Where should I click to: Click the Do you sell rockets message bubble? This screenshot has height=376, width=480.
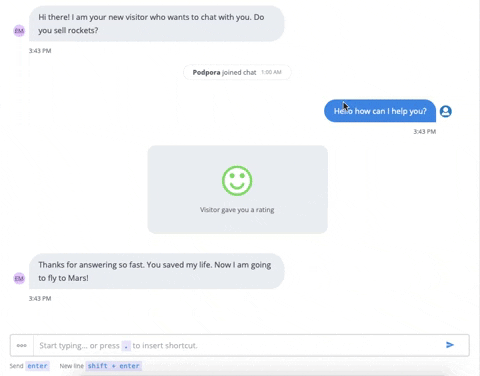157,24
